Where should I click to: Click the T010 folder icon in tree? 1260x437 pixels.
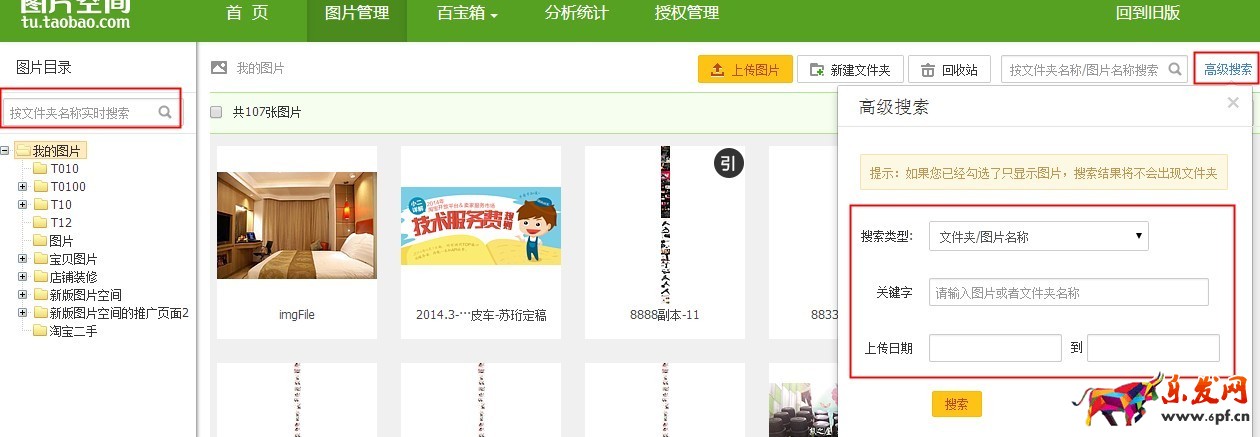41,169
